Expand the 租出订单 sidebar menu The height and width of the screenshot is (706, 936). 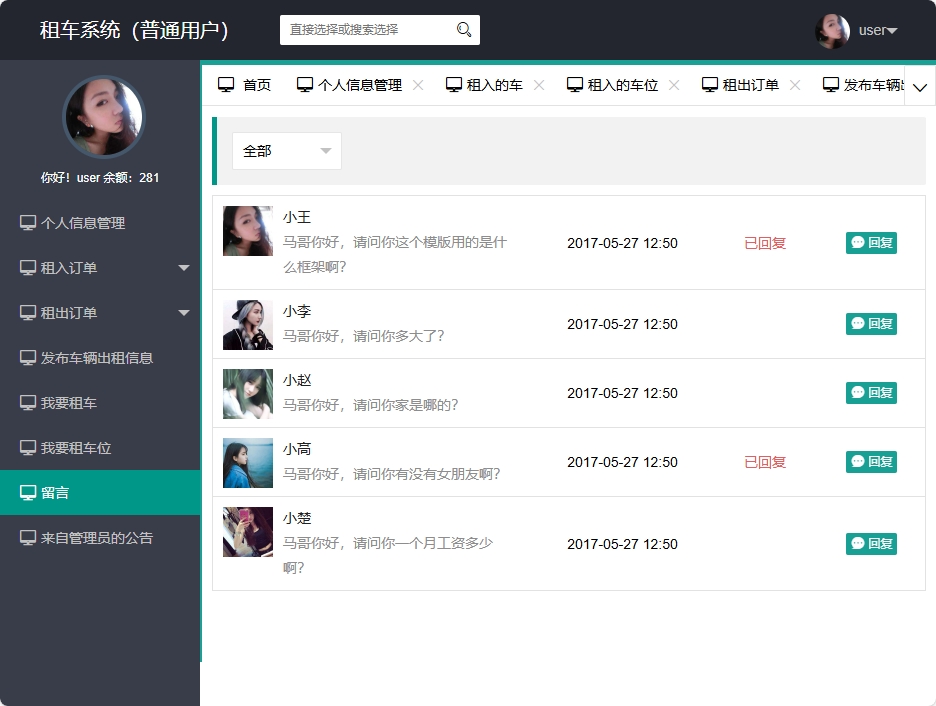183,312
